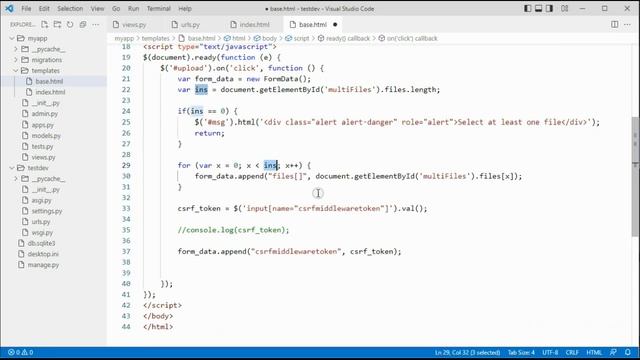
Task: Open apps.py in Explorer
Action: pos(43,125)
